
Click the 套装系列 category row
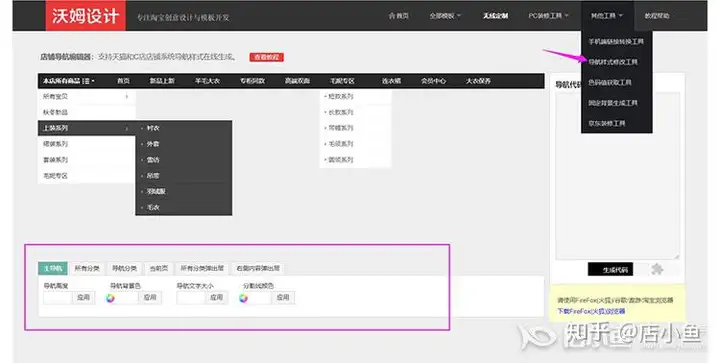(x=87, y=160)
